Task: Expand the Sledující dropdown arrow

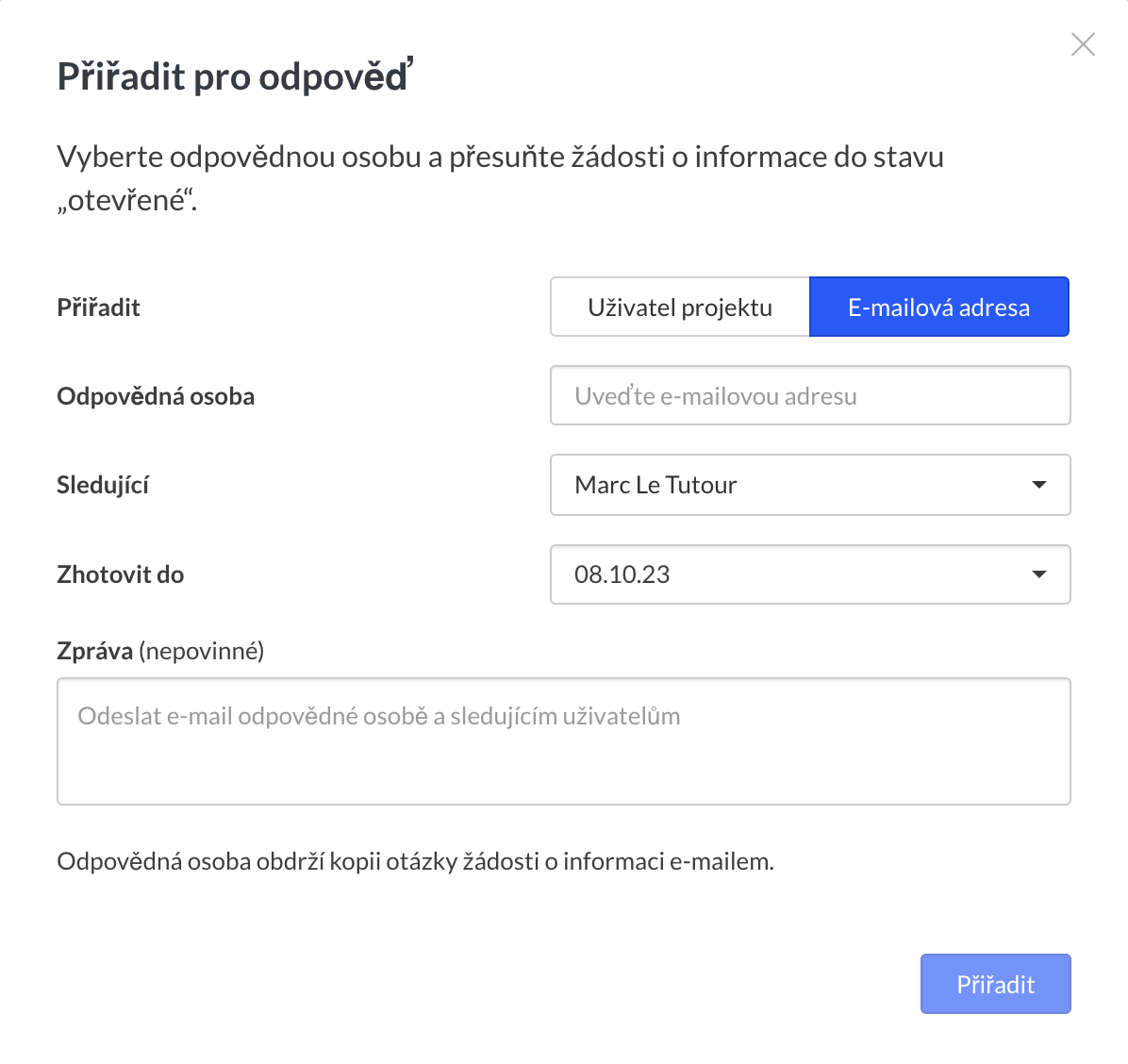Action: pyautogui.click(x=1039, y=485)
